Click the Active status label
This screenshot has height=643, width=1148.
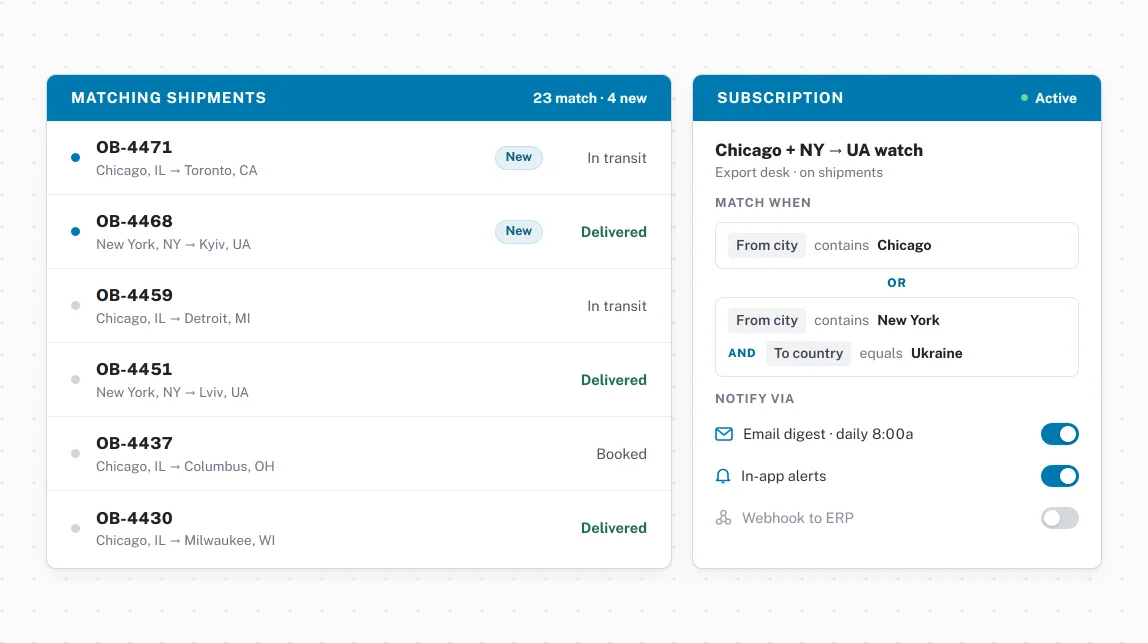click(x=1055, y=98)
